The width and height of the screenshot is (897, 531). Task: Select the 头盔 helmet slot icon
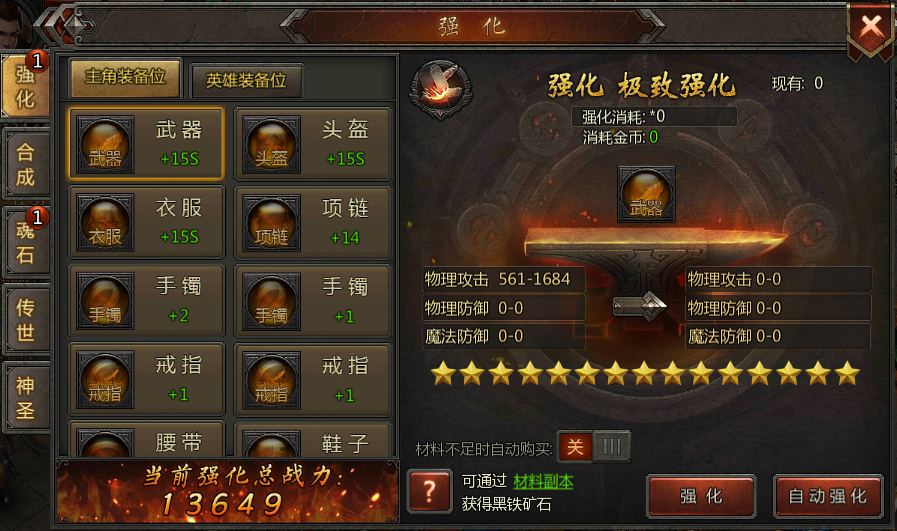[x=271, y=144]
